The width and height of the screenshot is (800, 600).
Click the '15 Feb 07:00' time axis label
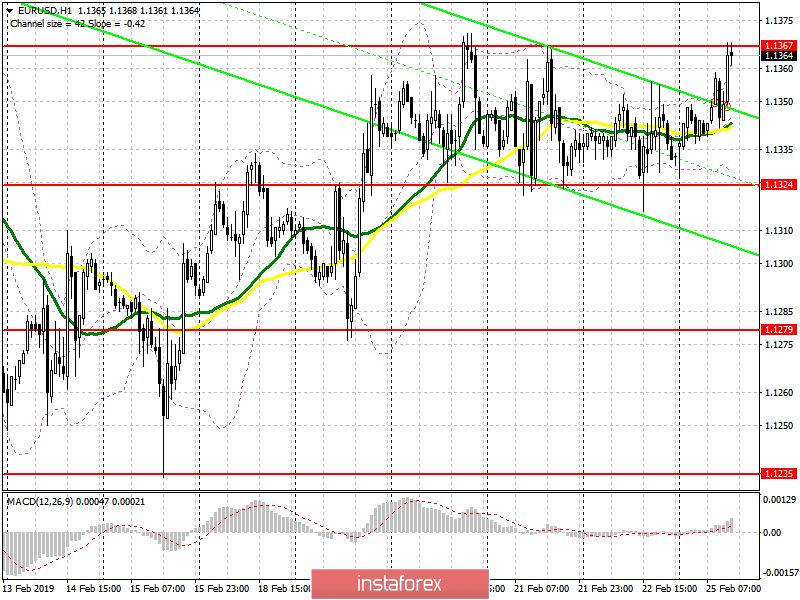point(158,588)
